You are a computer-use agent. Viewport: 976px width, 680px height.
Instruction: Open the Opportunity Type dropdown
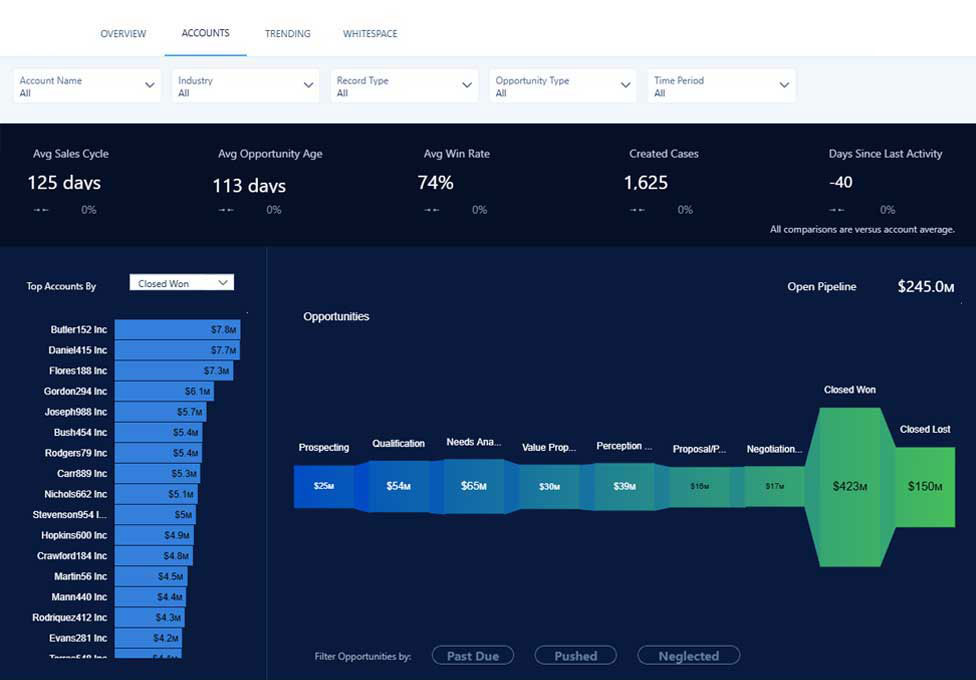563,85
